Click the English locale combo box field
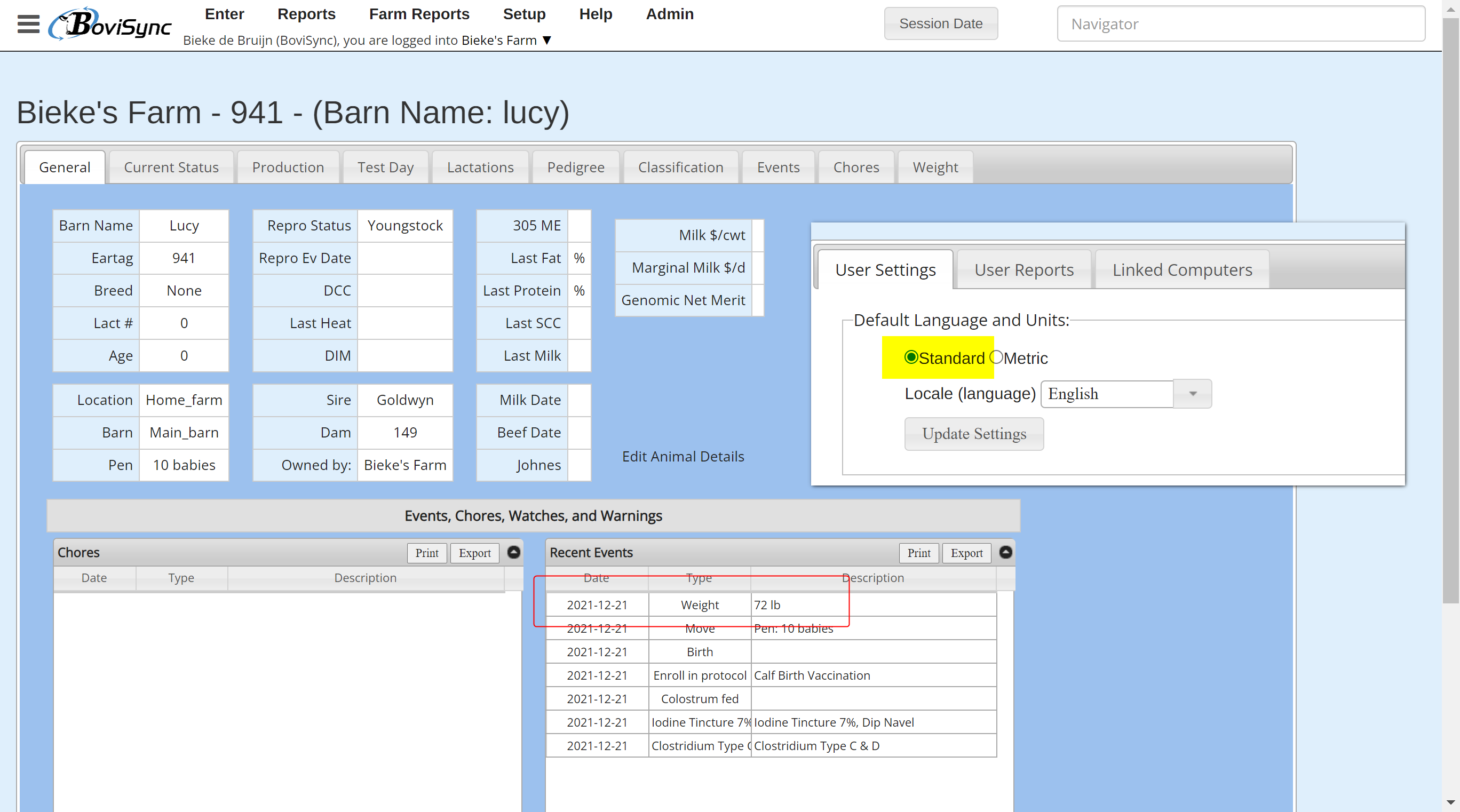 click(x=1107, y=393)
